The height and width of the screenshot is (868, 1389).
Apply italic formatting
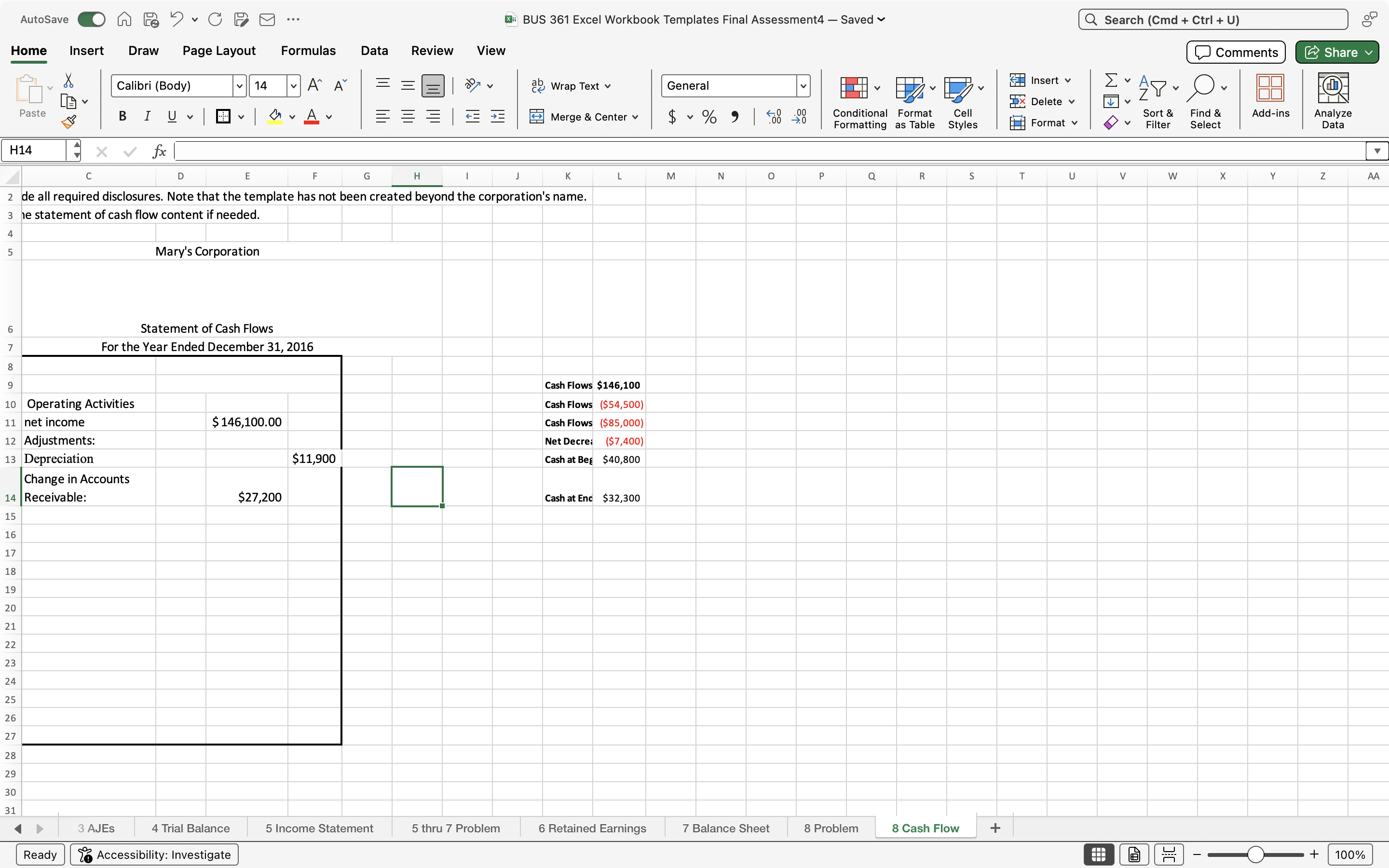click(148, 117)
